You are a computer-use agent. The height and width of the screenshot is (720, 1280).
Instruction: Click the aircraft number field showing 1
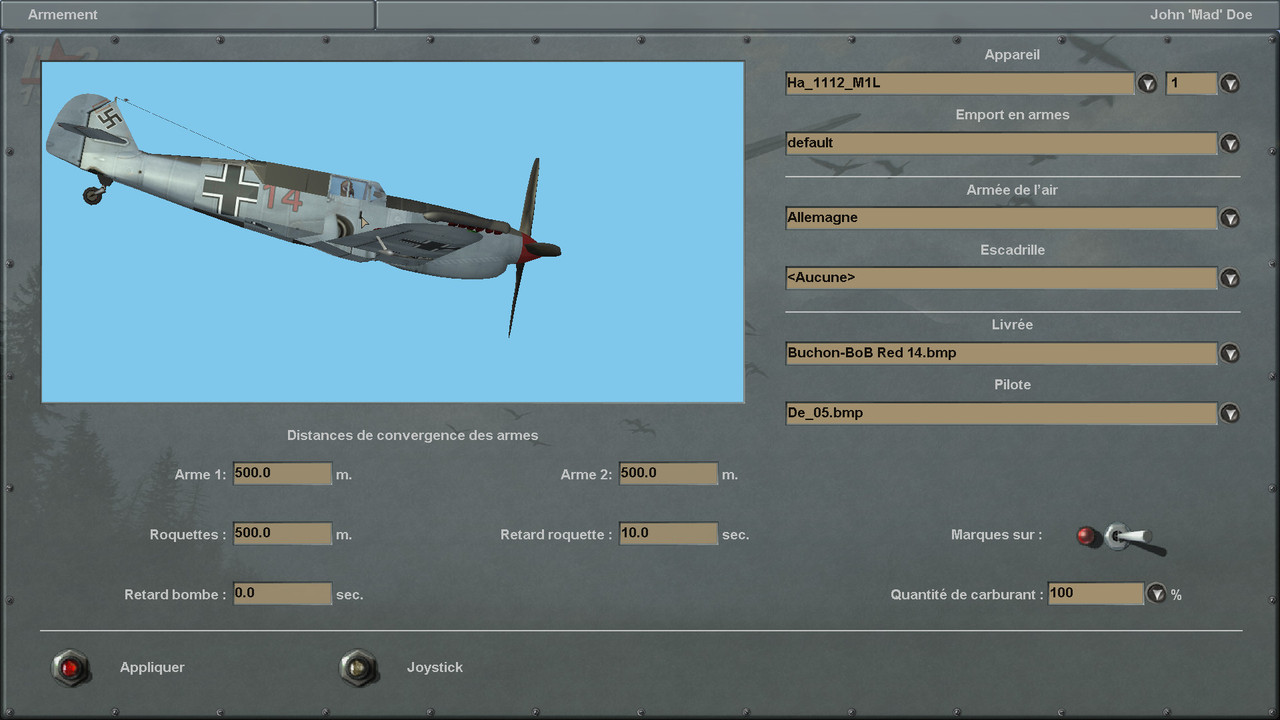1192,83
